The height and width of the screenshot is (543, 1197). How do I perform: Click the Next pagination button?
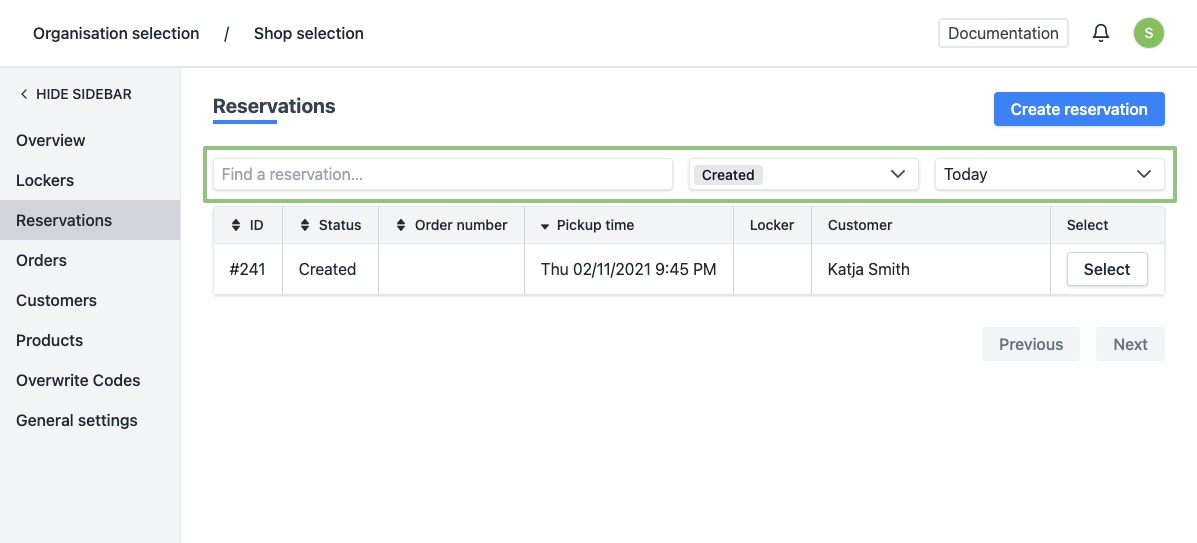(x=1130, y=344)
